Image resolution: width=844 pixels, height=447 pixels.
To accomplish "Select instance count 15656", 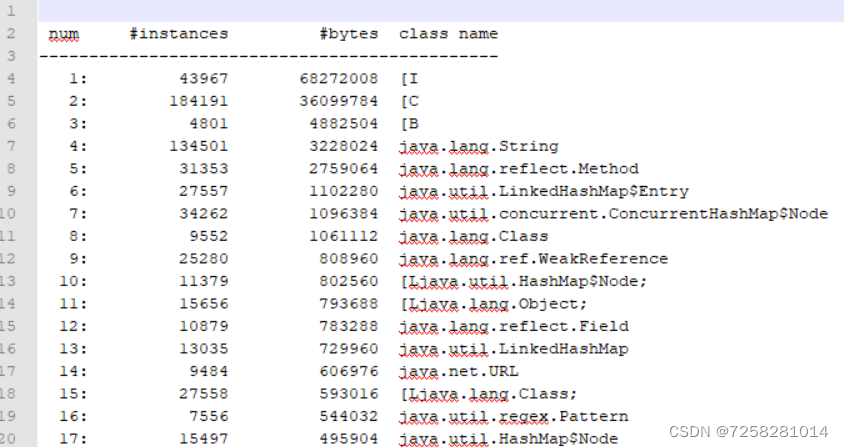I will click(x=203, y=304).
